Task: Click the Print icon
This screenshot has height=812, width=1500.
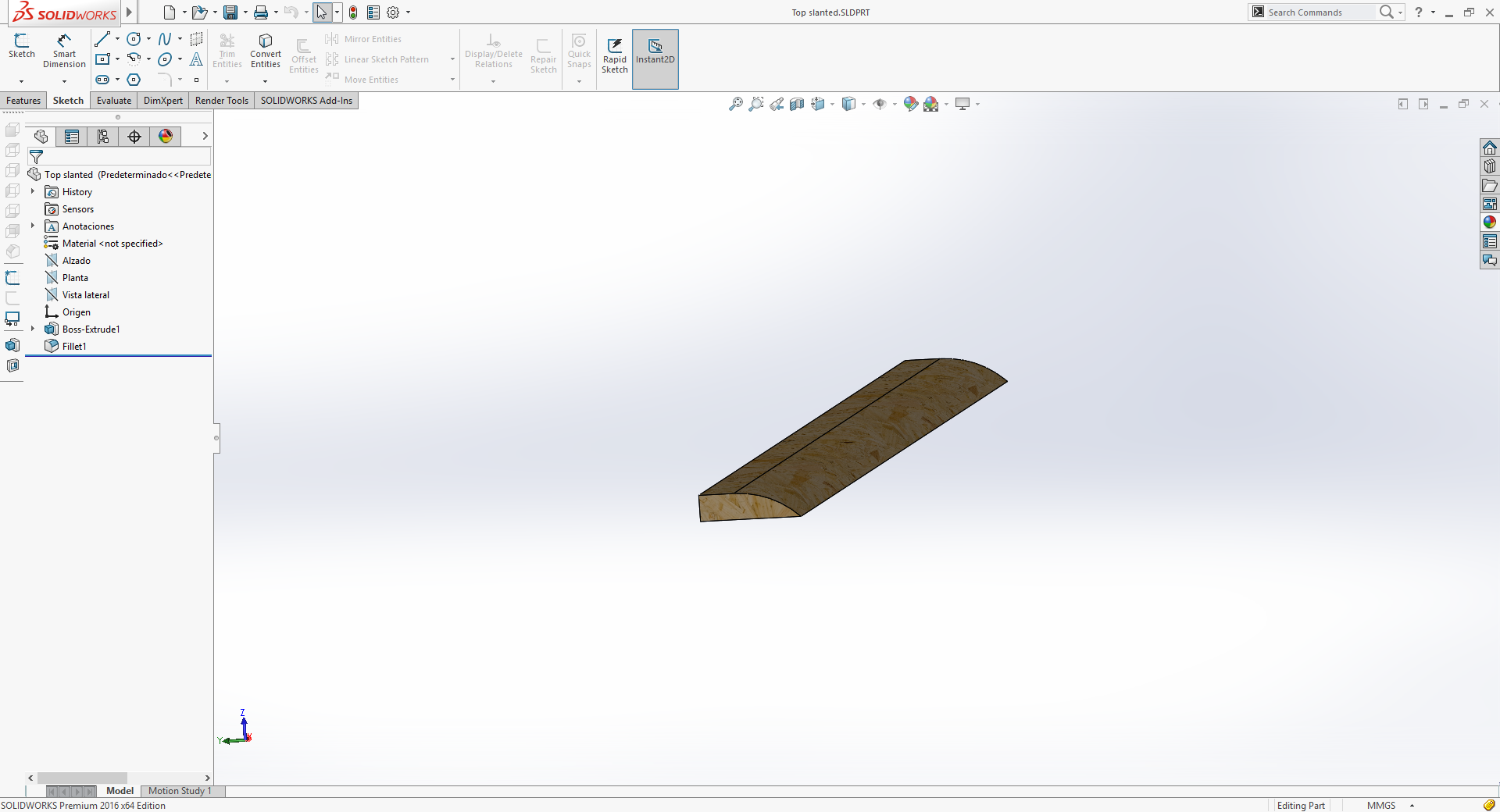Action: [x=261, y=12]
